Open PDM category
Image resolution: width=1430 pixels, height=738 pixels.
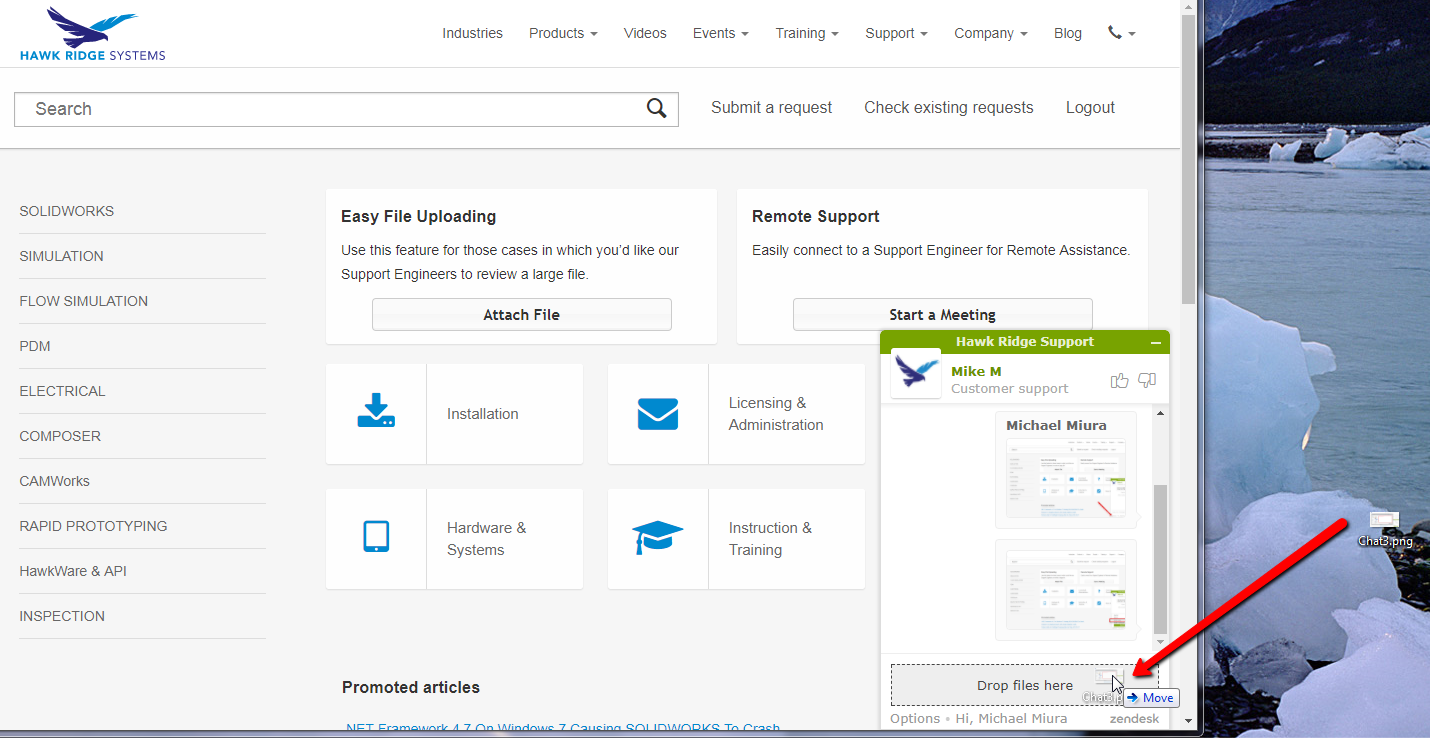[x=35, y=346]
